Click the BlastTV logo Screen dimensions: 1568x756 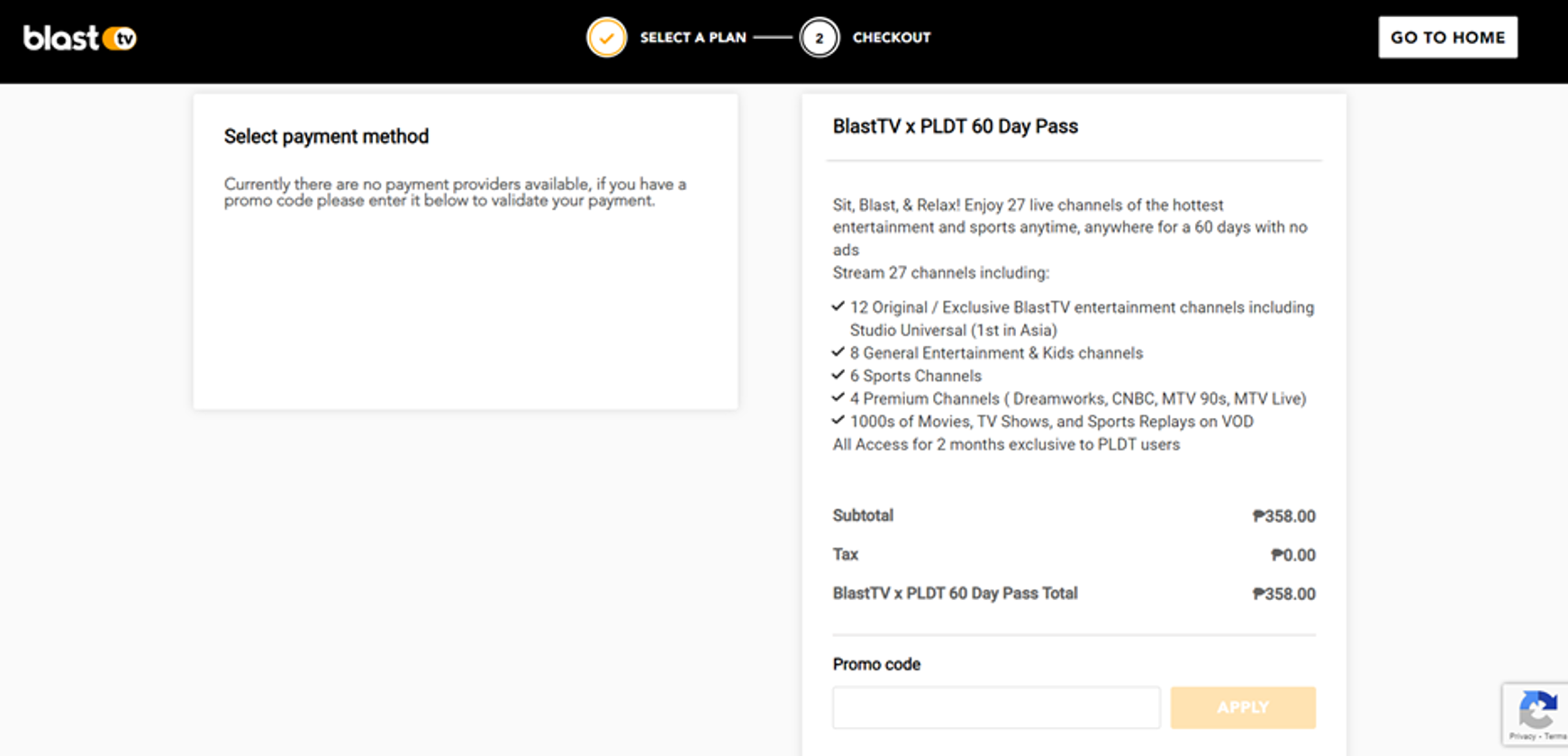tap(80, 38)
